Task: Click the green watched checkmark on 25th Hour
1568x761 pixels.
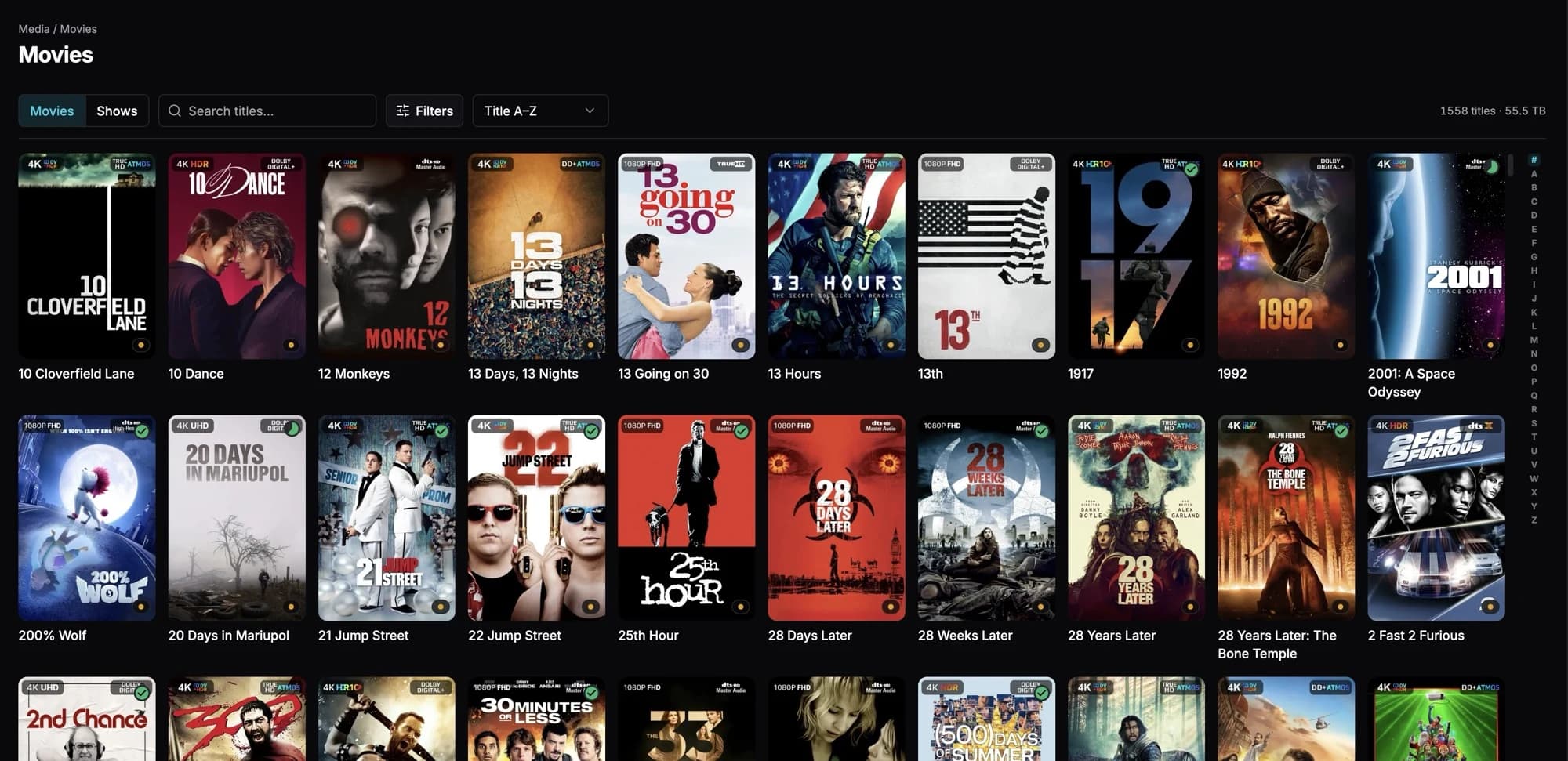Action: pyautogui.click(x=741, y=430)
